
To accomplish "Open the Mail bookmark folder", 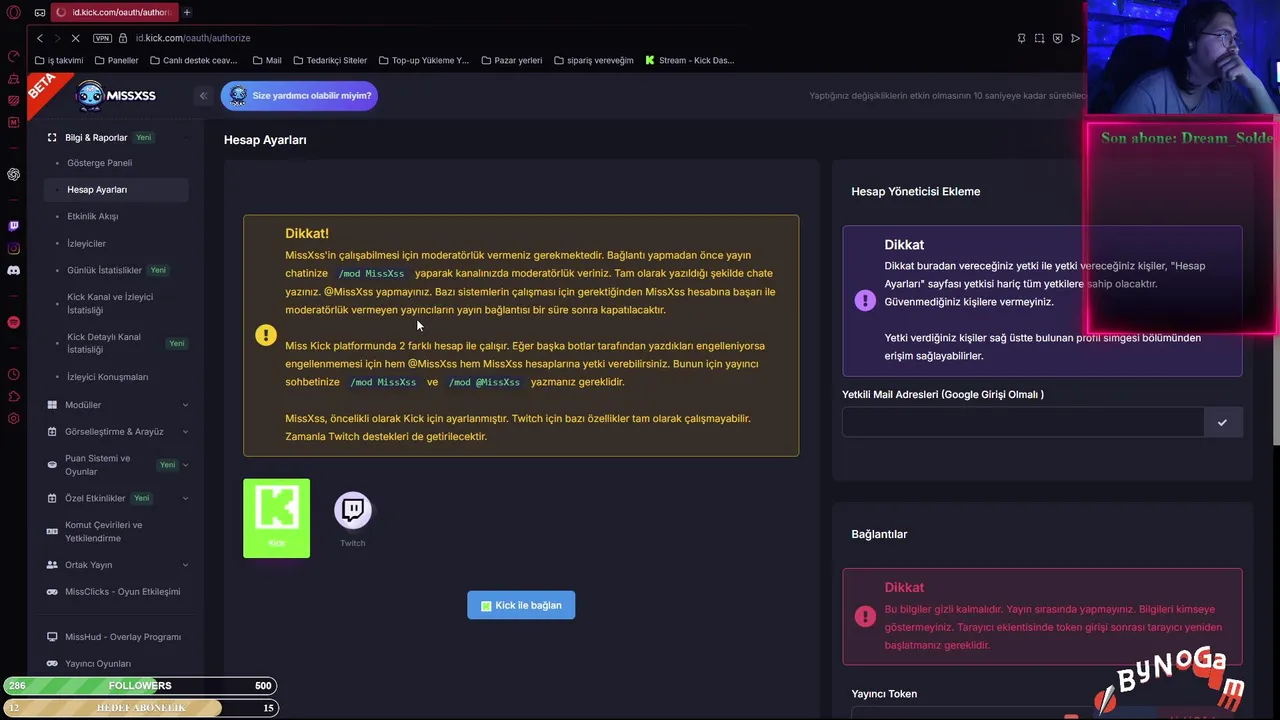I will coord(266,60).
